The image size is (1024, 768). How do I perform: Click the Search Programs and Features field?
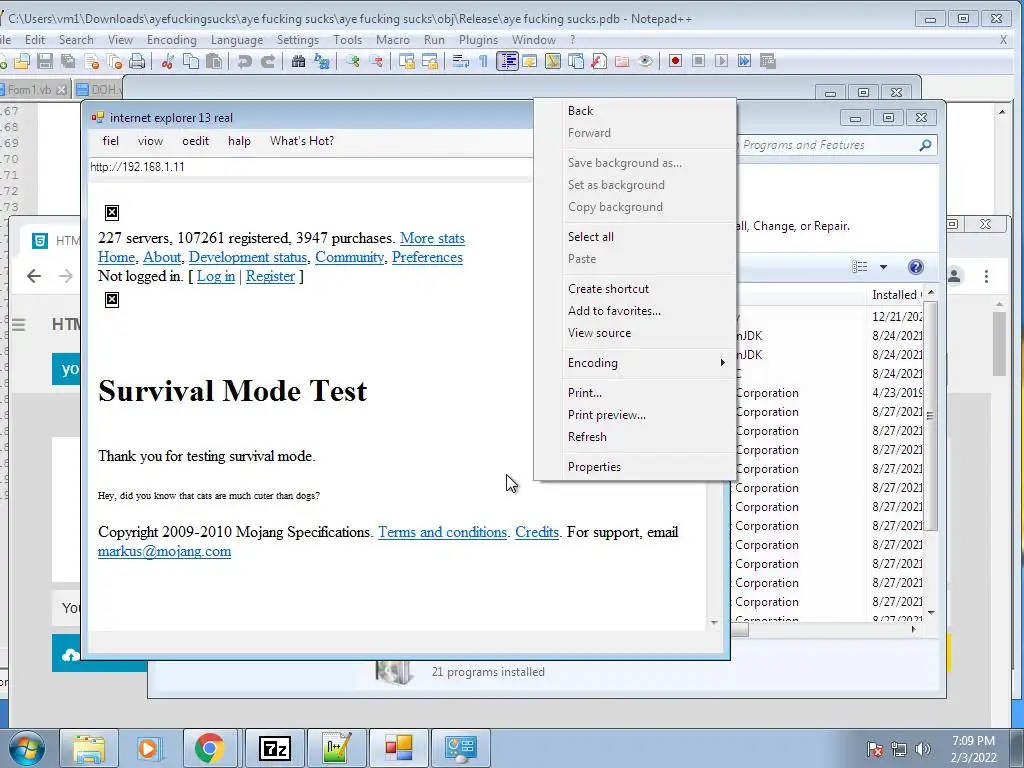coord(835,145)
